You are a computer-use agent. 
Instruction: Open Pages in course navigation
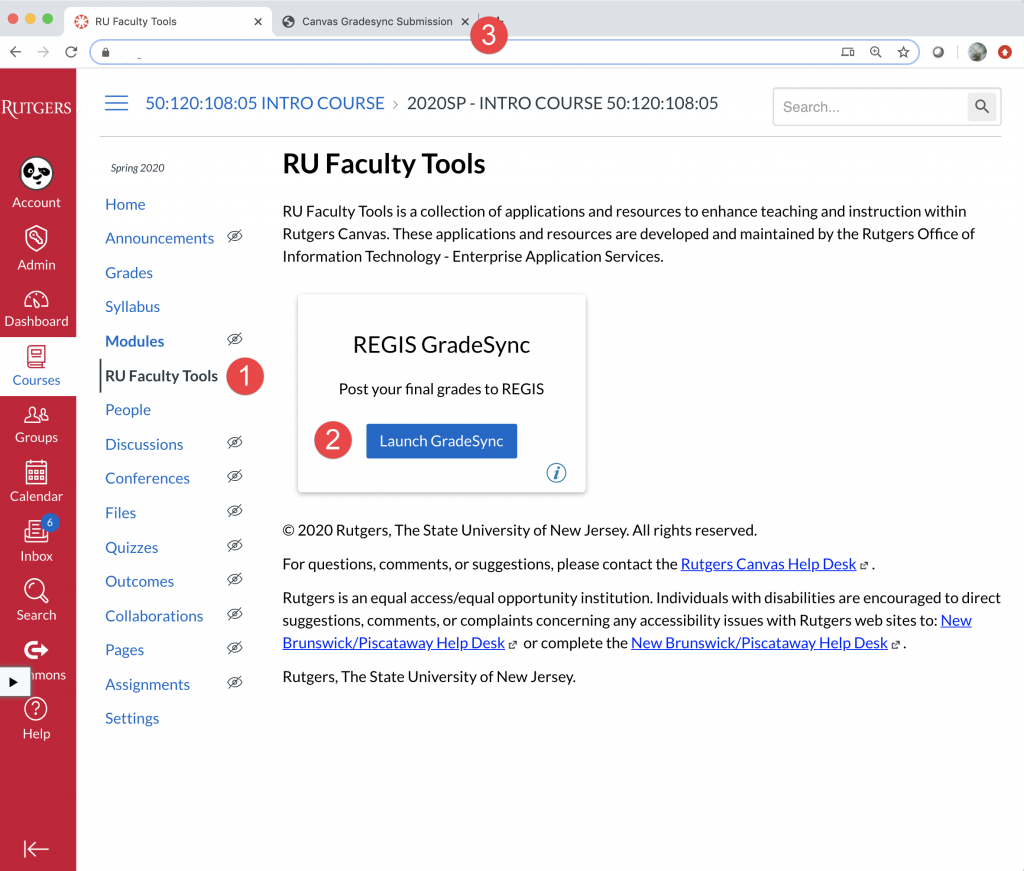(125, 650)
